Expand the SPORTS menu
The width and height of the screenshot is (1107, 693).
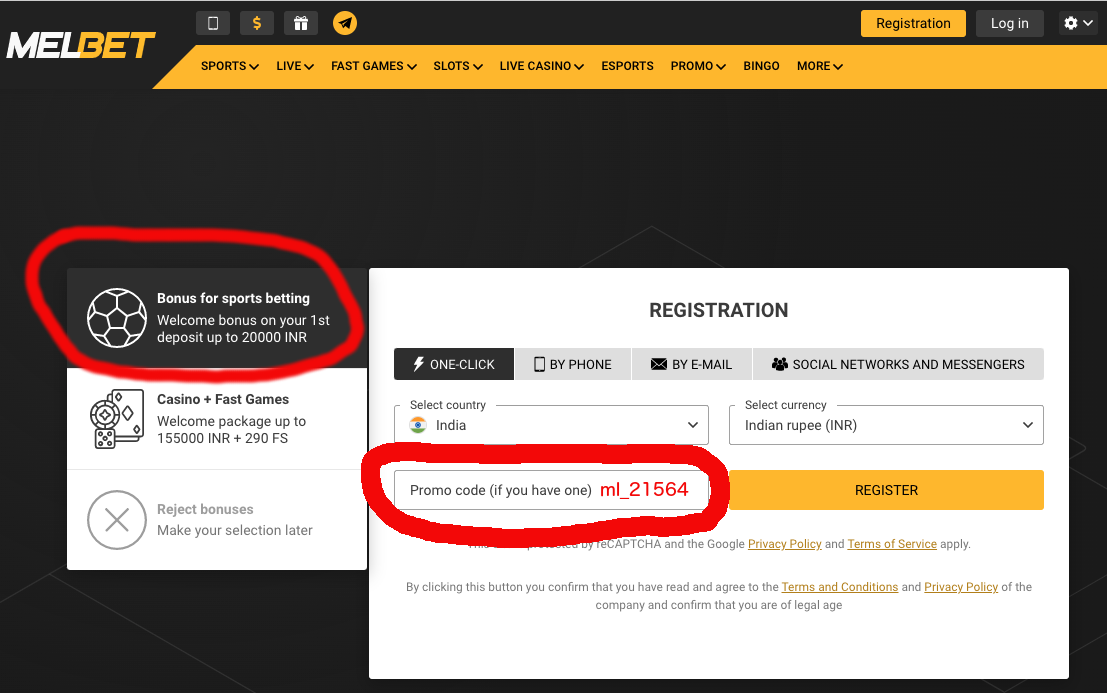229,66
